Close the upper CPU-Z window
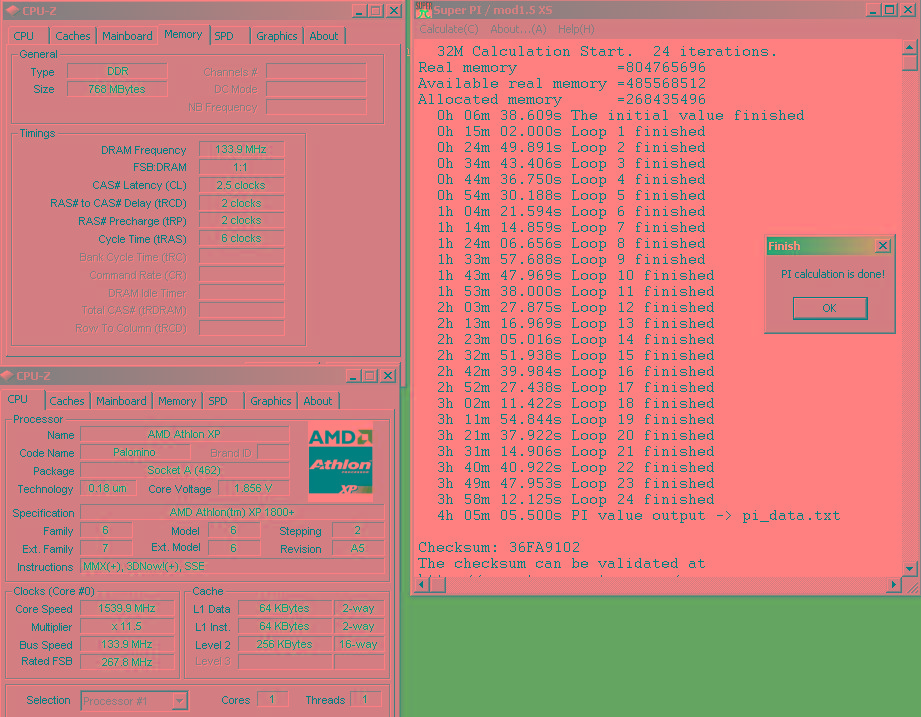The image size is (921, 717). click(394, 11)
